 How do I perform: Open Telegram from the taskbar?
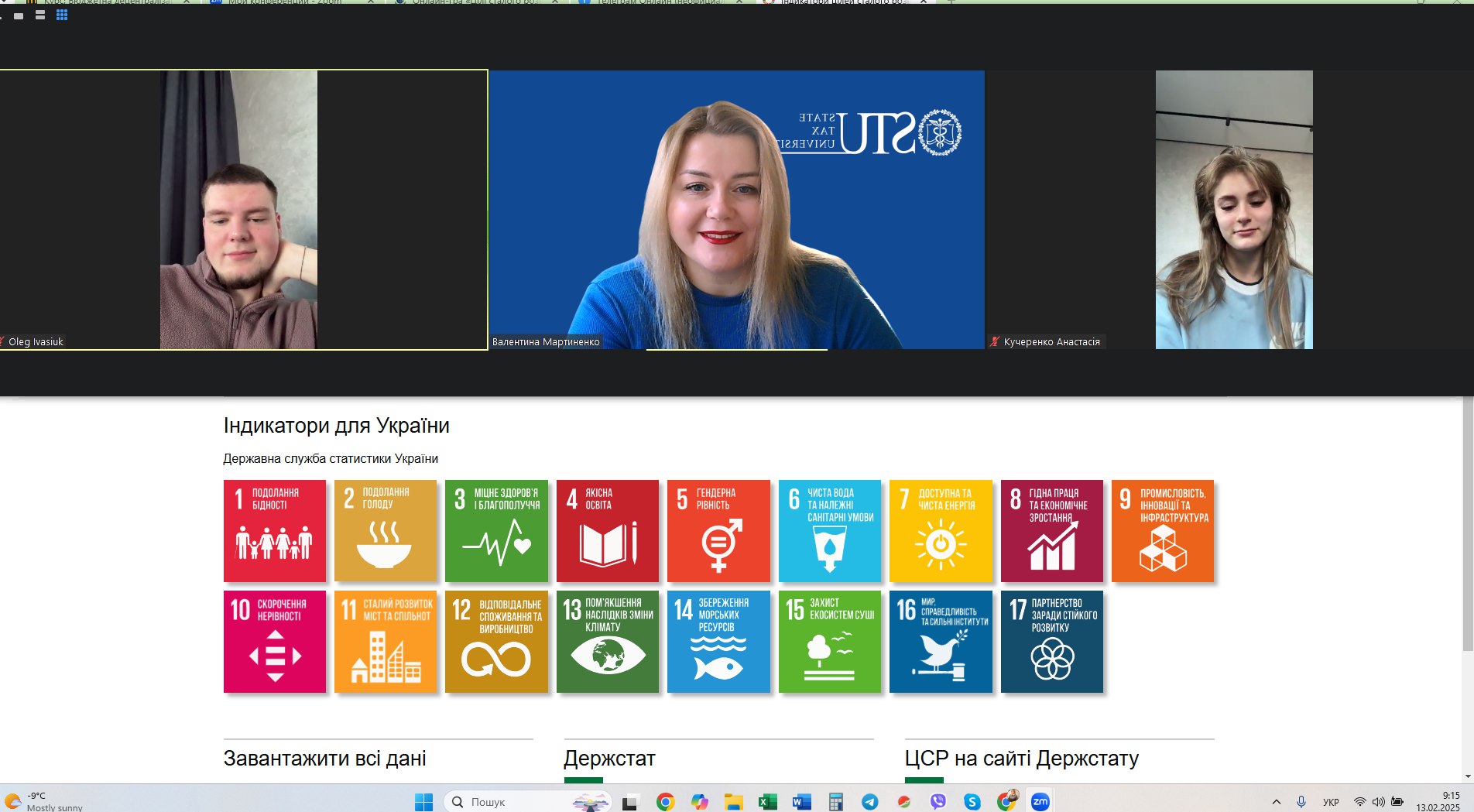click(x=870, y=802)
